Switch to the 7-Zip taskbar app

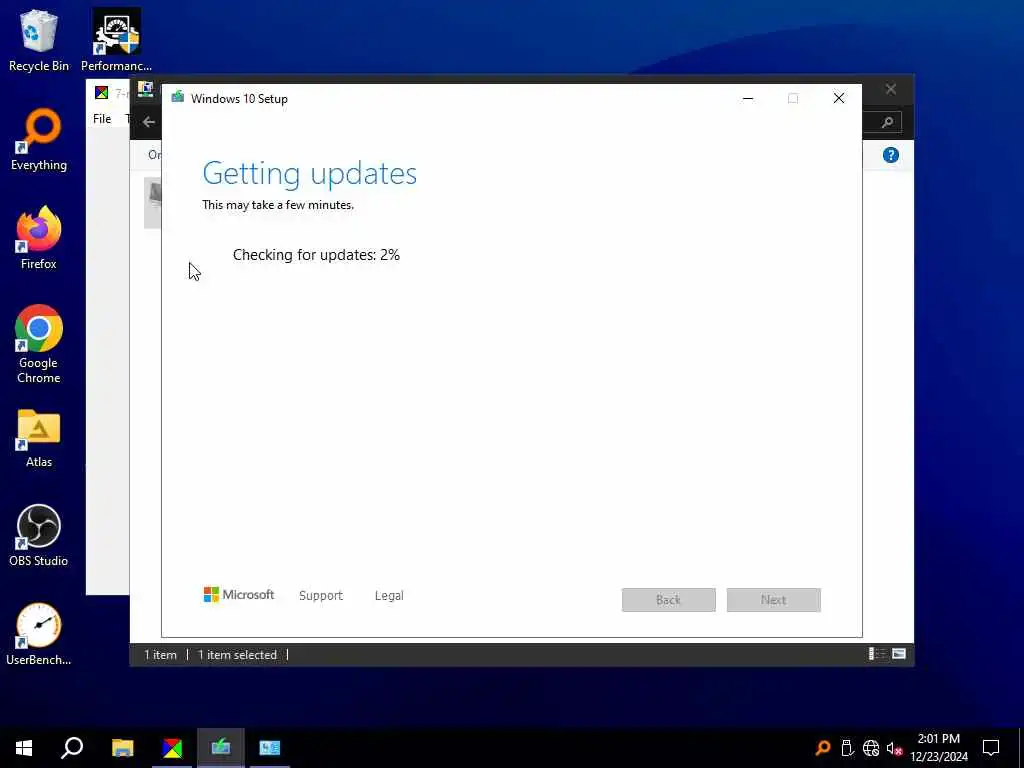click(172, 748)
